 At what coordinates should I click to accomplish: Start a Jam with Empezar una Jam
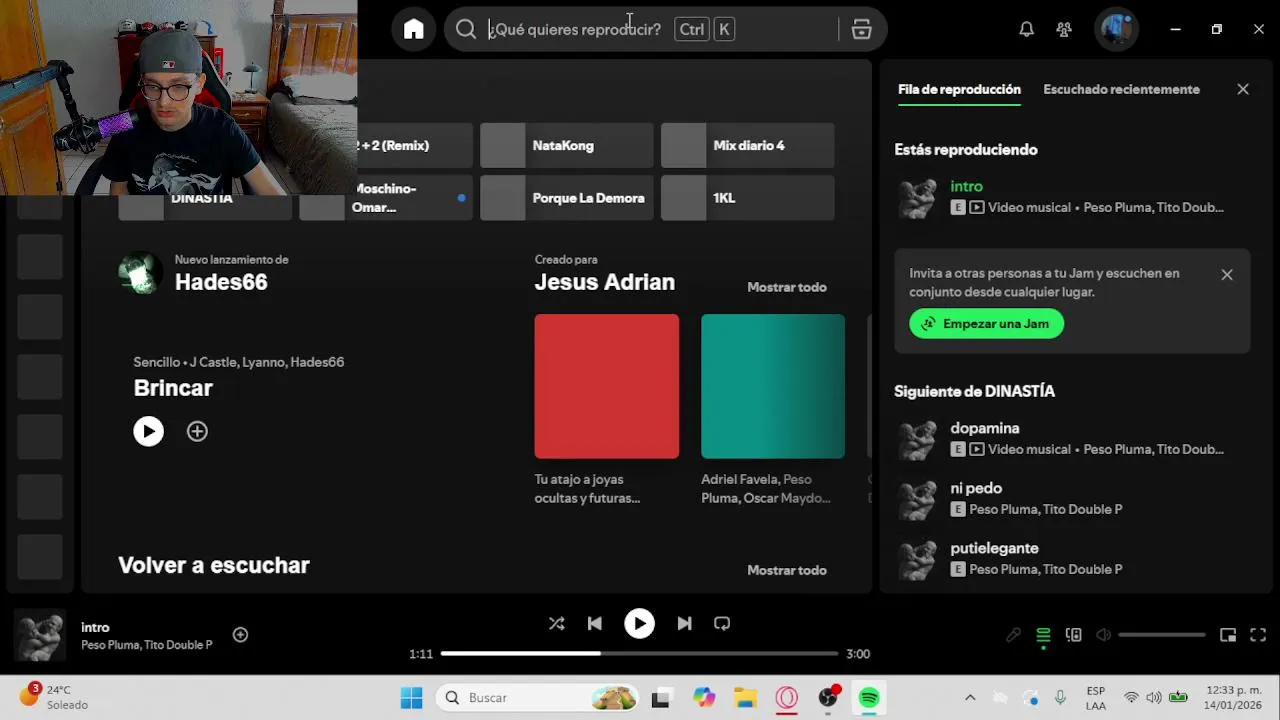(x=986, y=324)
